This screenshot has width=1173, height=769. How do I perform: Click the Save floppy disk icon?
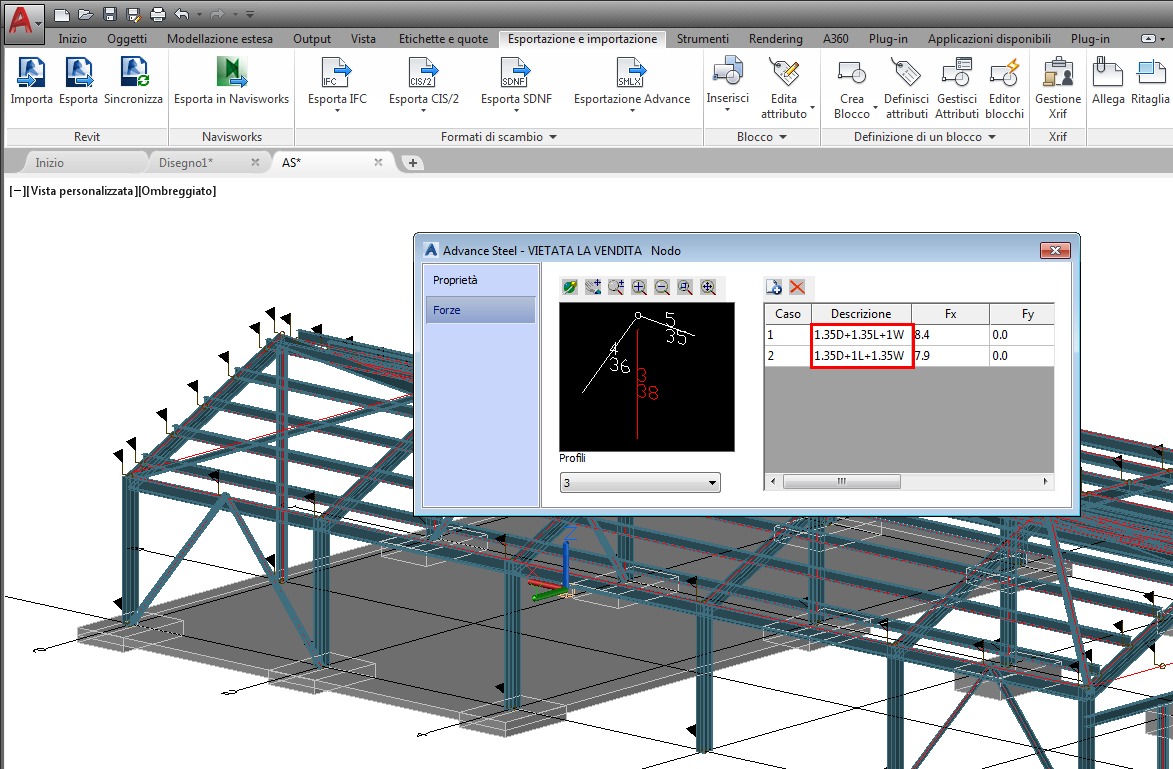pos(110,14)
